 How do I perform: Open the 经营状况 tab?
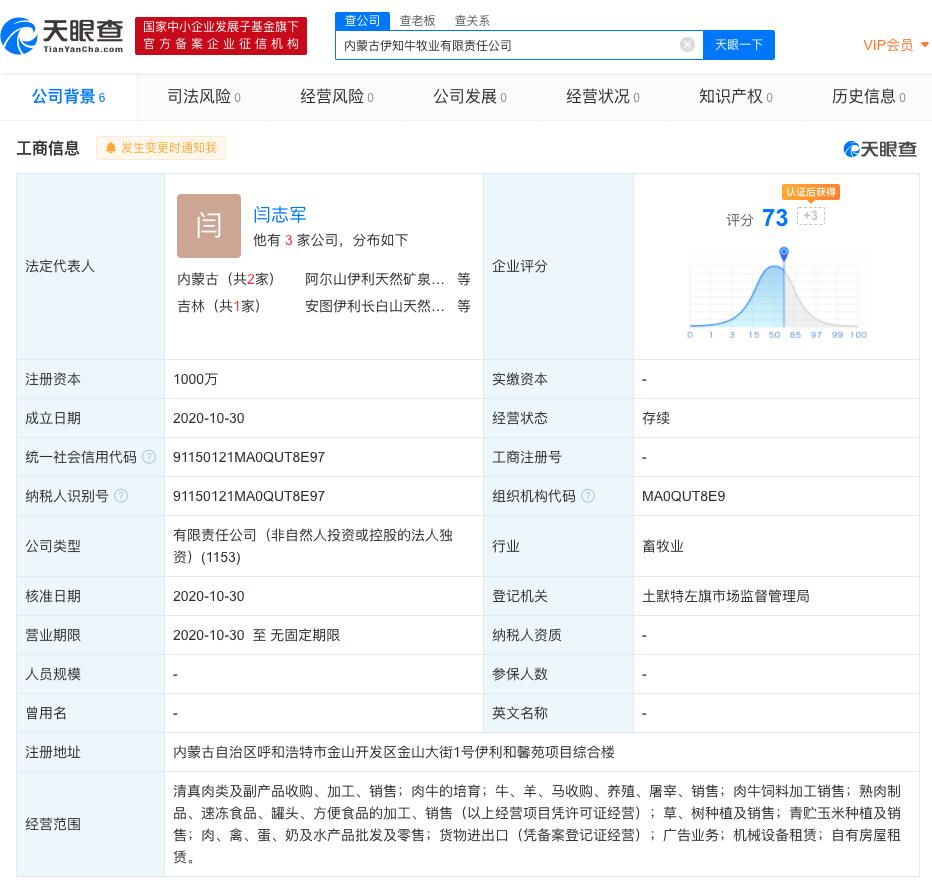(x=603, y=96)
